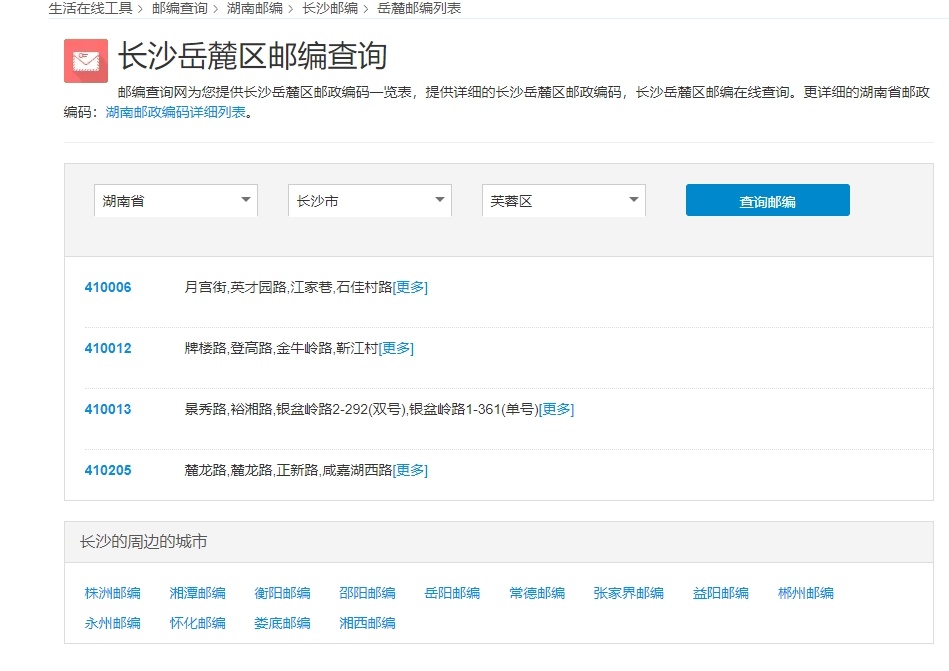Open the 长沙市 city dropdown
The width and height of the screenshot is (949, 671).
pos(370,201)
